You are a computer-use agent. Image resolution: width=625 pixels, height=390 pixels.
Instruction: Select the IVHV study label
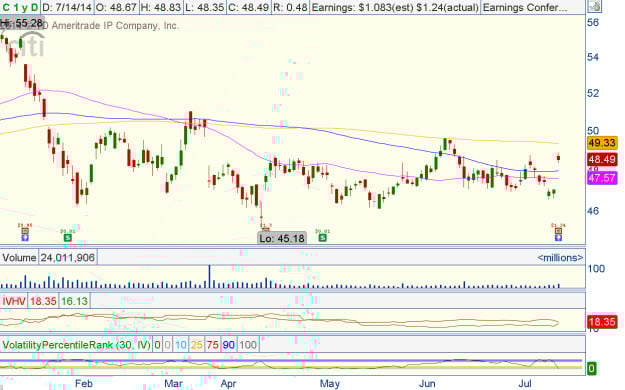(14, 301)
